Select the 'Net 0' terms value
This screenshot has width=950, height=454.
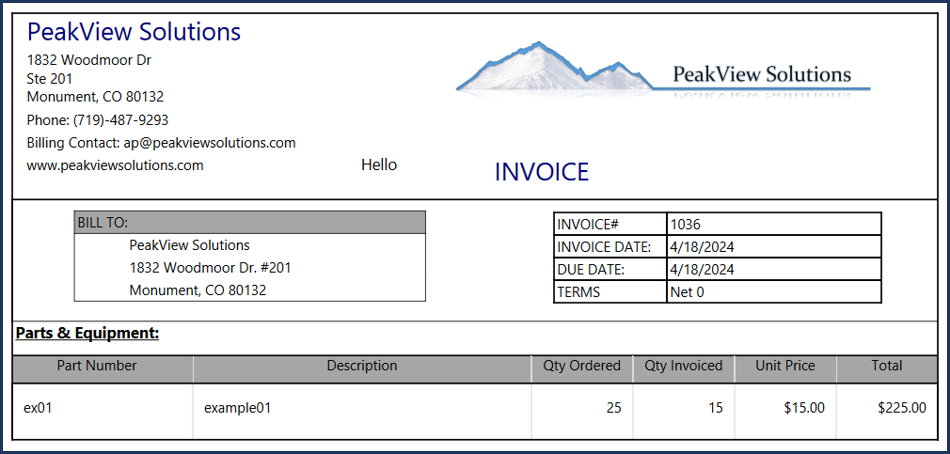[x=687, y=292]
